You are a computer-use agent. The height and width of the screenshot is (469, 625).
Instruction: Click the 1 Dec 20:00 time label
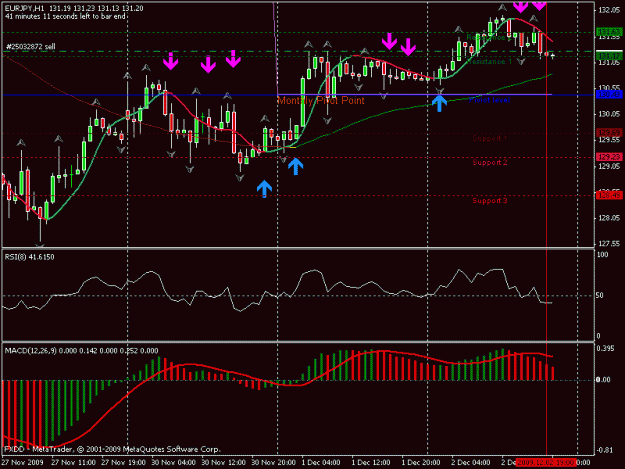coord(421,463)
